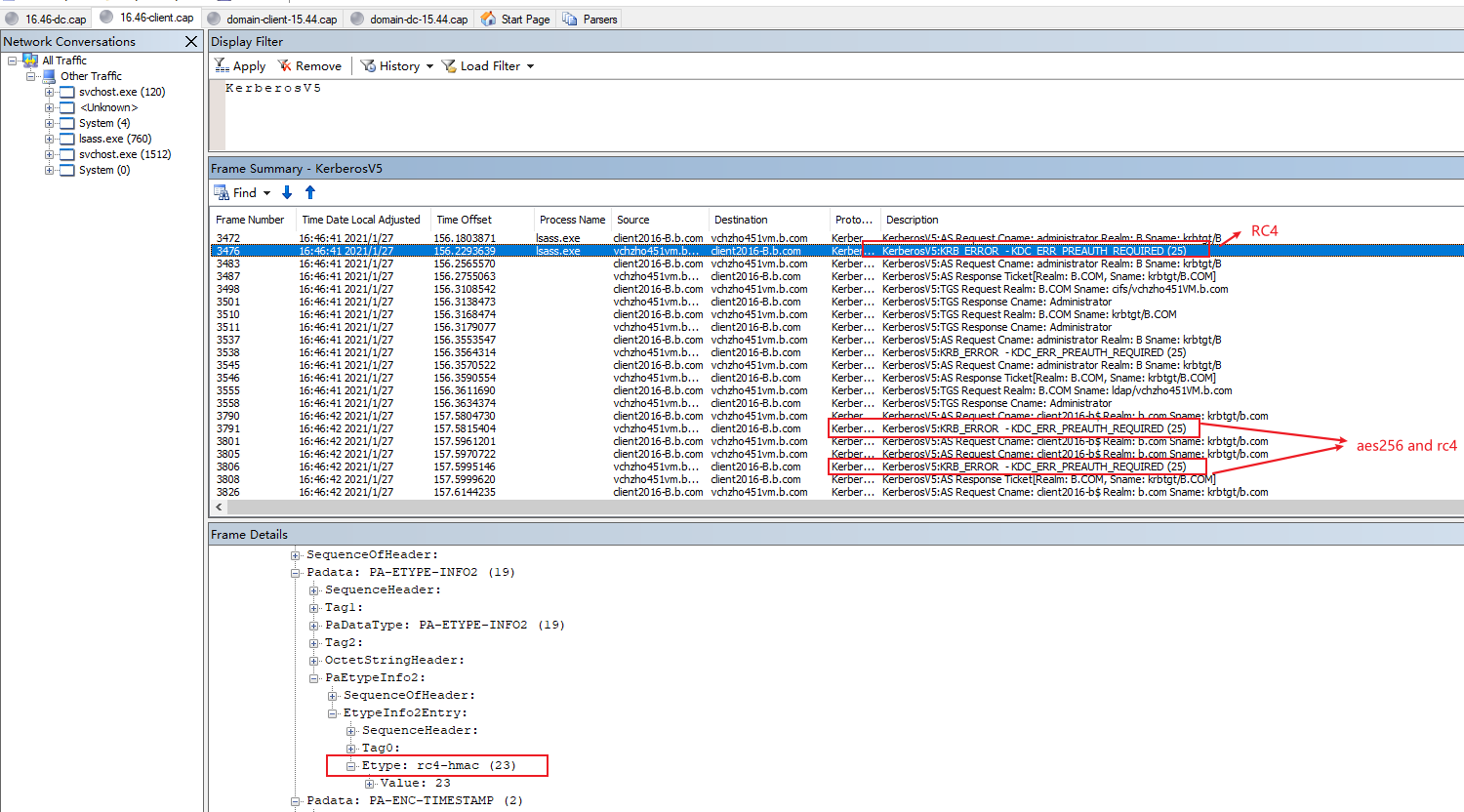Collapse the Other Traffic tree node

[x=31, y=76]
